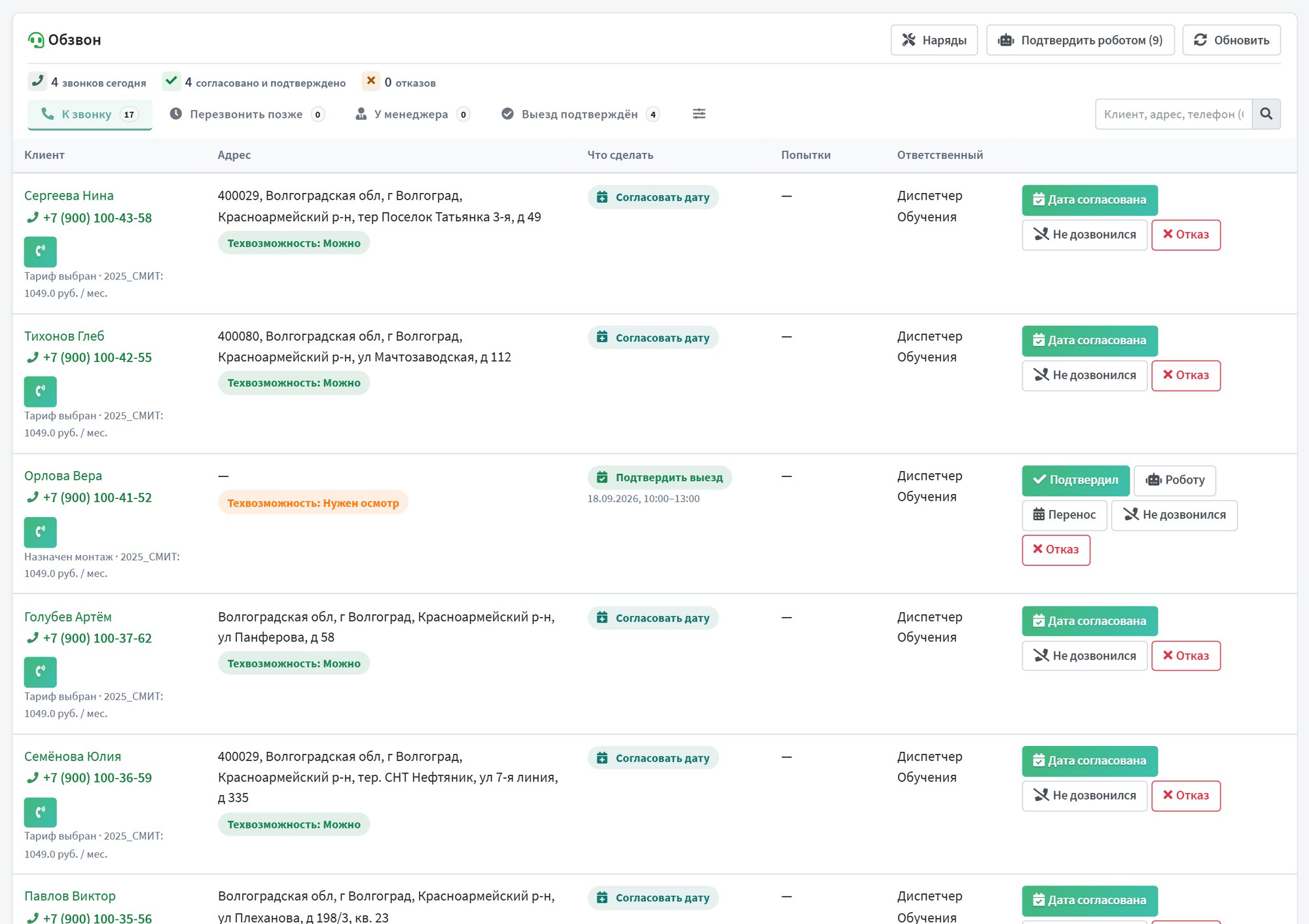Open client Орлова Вера
This screenshot has height=924, width=1309.
point(63,476)
